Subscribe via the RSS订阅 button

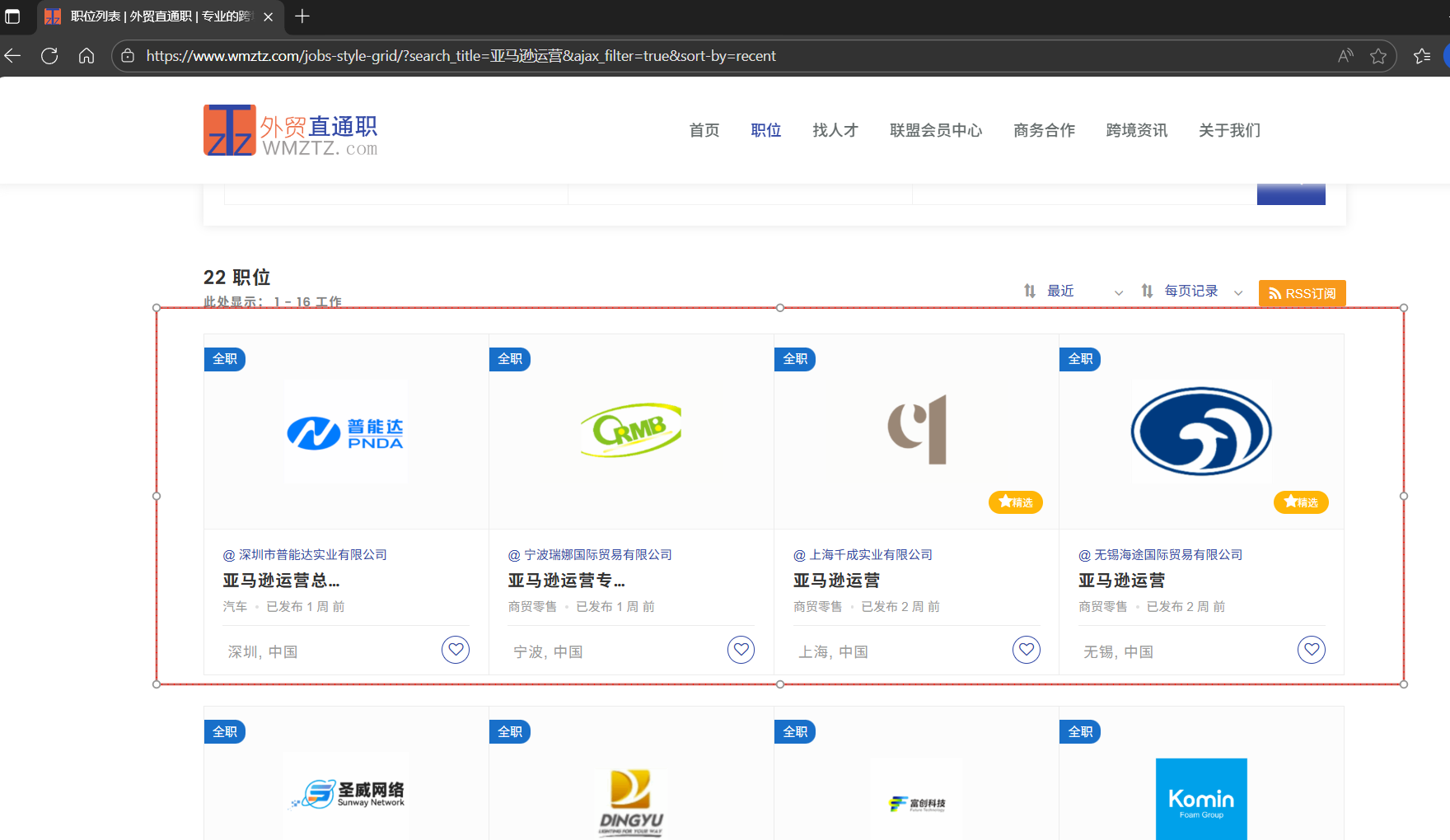[1303, 293]
